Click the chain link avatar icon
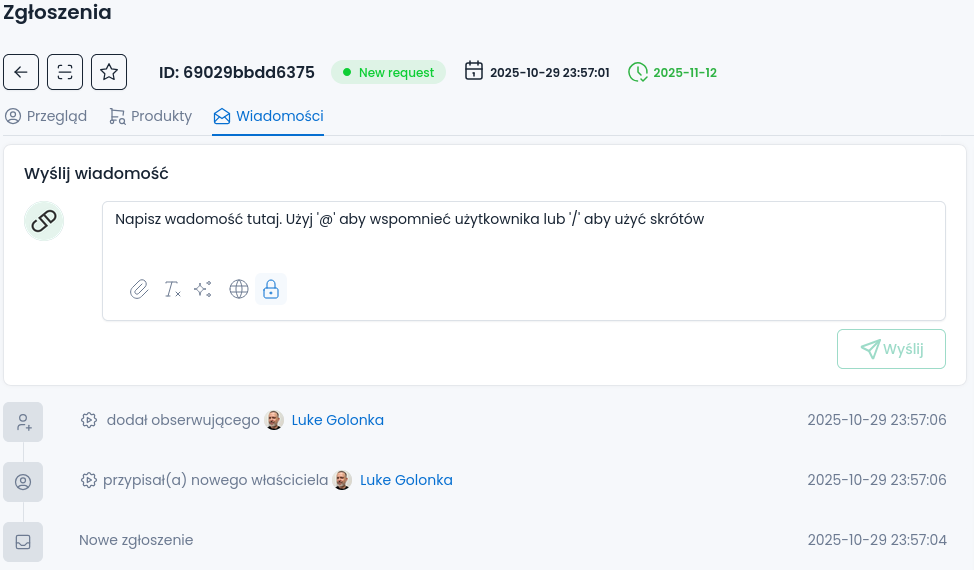The width and height of the screenshot is (974, 570). click(44, 221)
